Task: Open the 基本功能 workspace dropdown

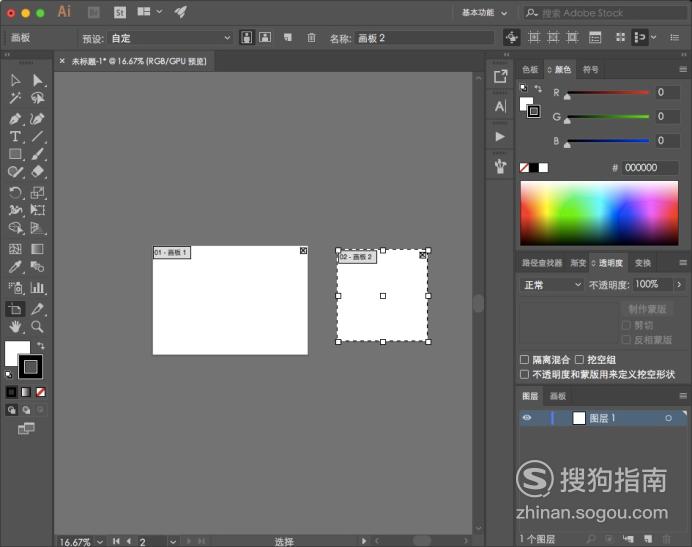Action: pyautogui.click(x=484, y=13)
